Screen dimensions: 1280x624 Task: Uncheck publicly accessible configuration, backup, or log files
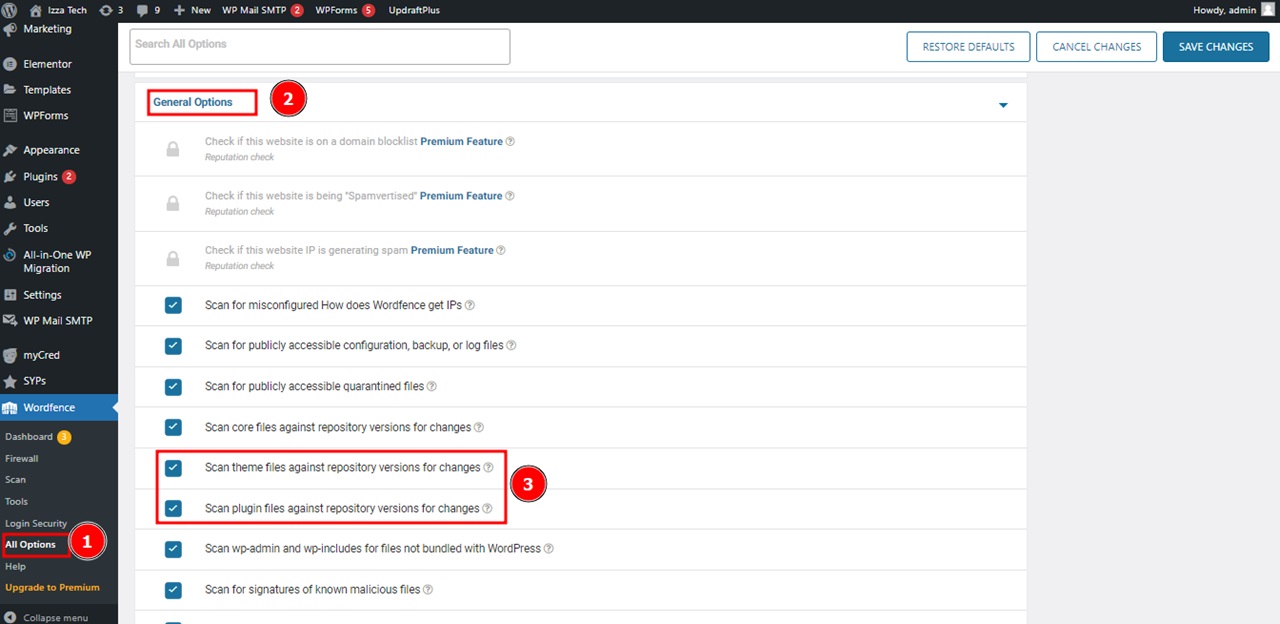point(173,346)
